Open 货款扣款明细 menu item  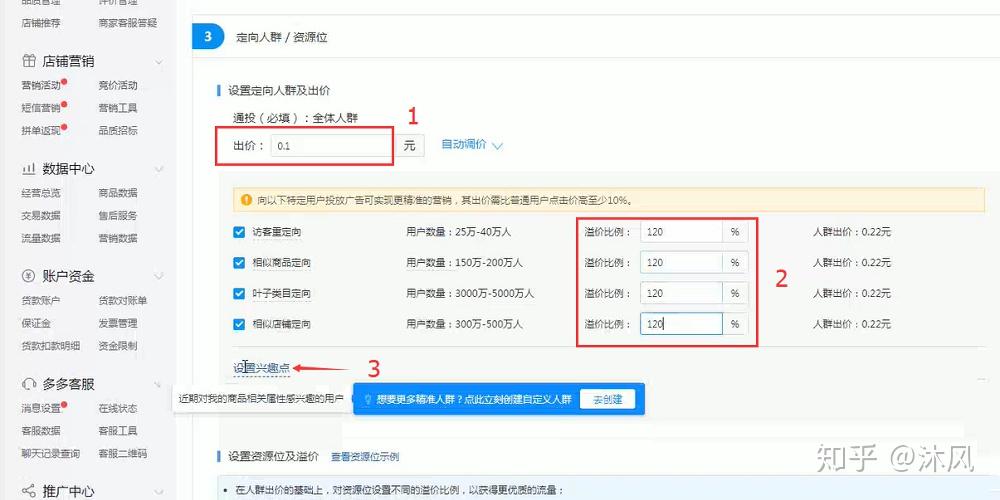coord(51,346)
